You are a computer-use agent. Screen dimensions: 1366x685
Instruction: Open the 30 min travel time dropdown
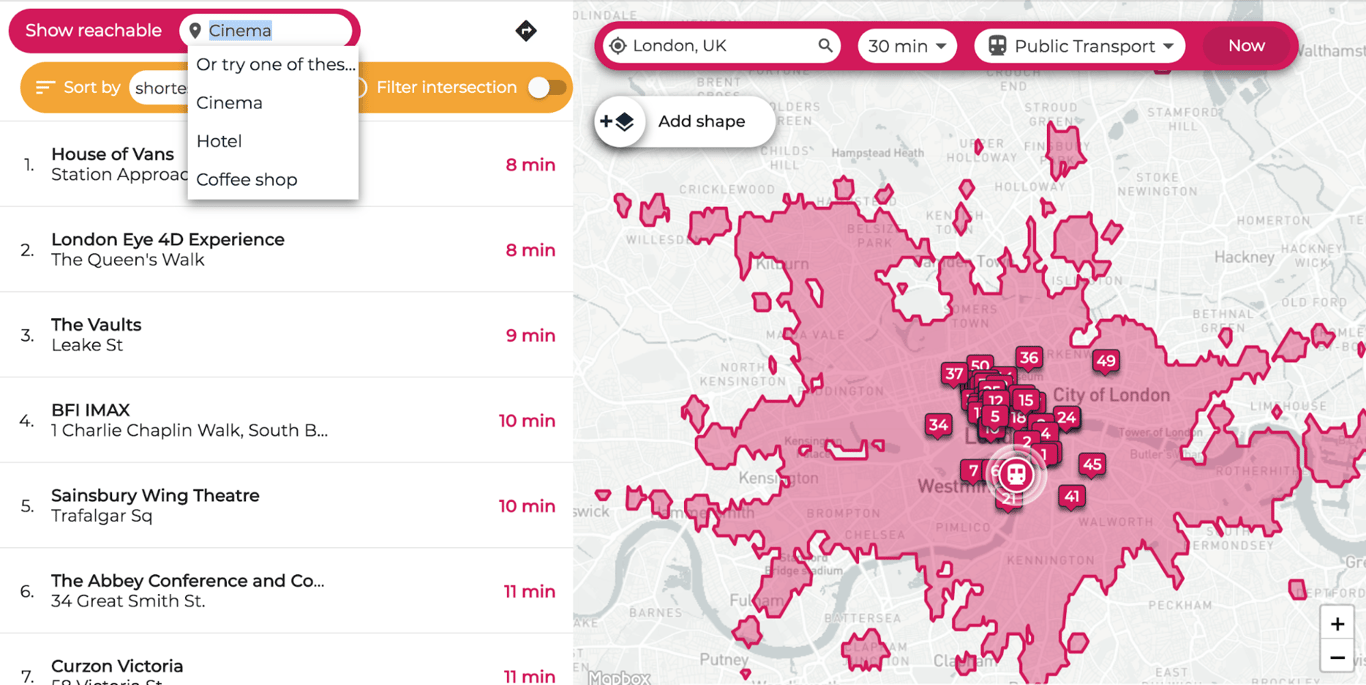(907, 46)
